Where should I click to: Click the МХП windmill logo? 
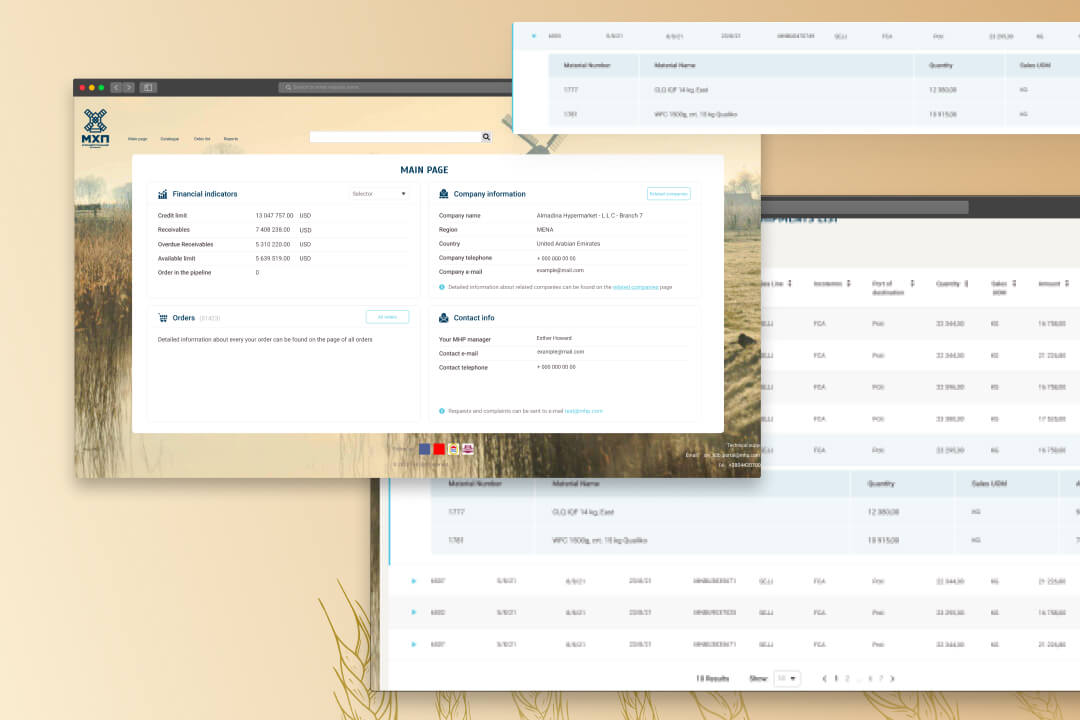(95, 125)
